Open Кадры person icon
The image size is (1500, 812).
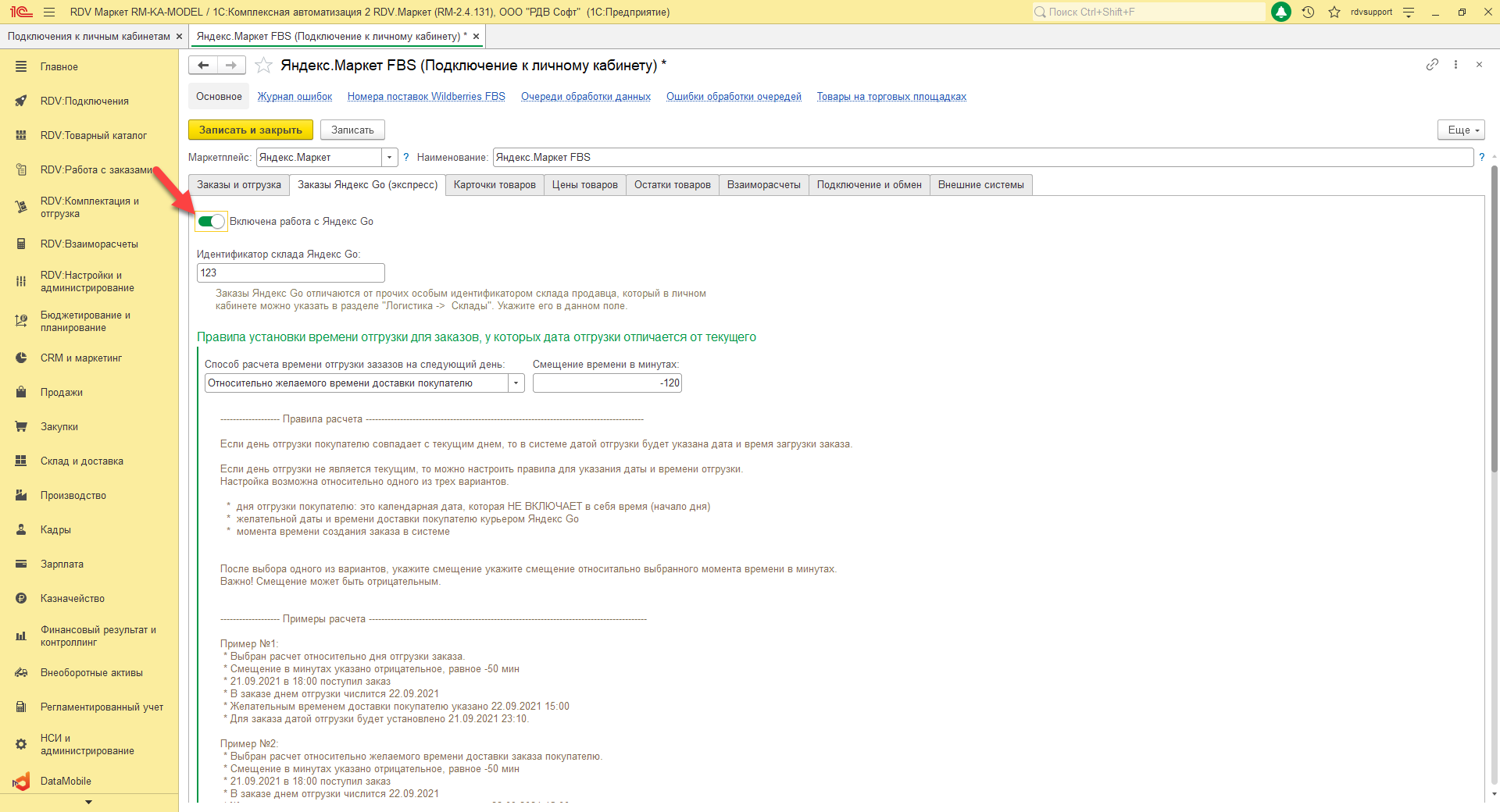point(21,530)
